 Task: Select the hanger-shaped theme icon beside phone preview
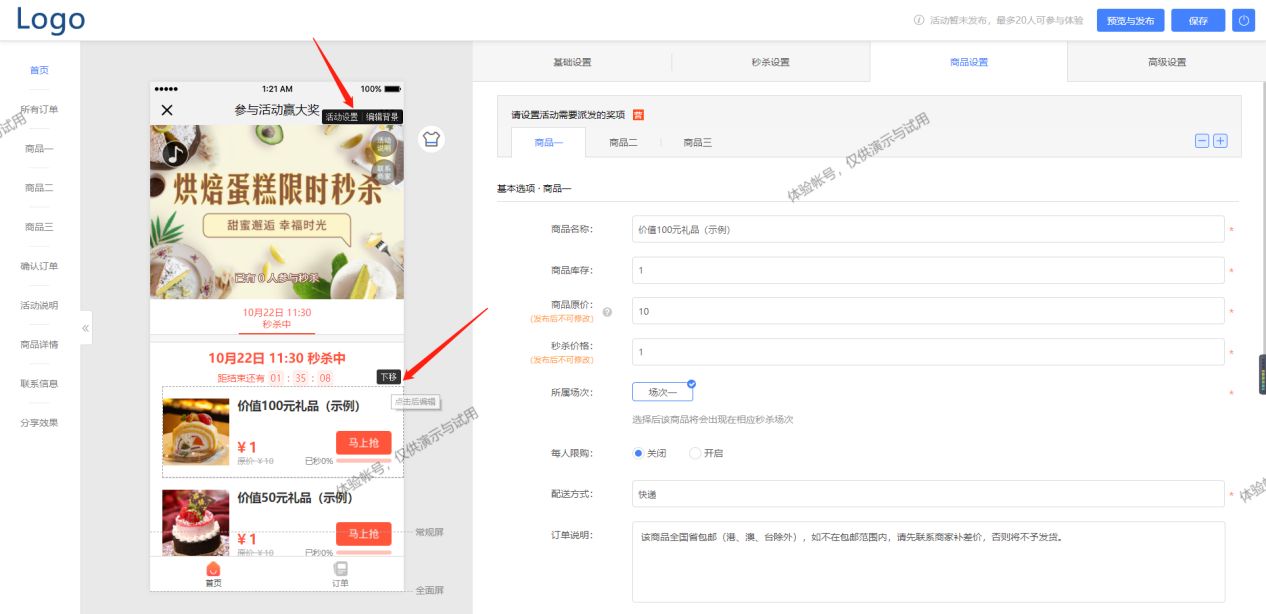point(431,141)
